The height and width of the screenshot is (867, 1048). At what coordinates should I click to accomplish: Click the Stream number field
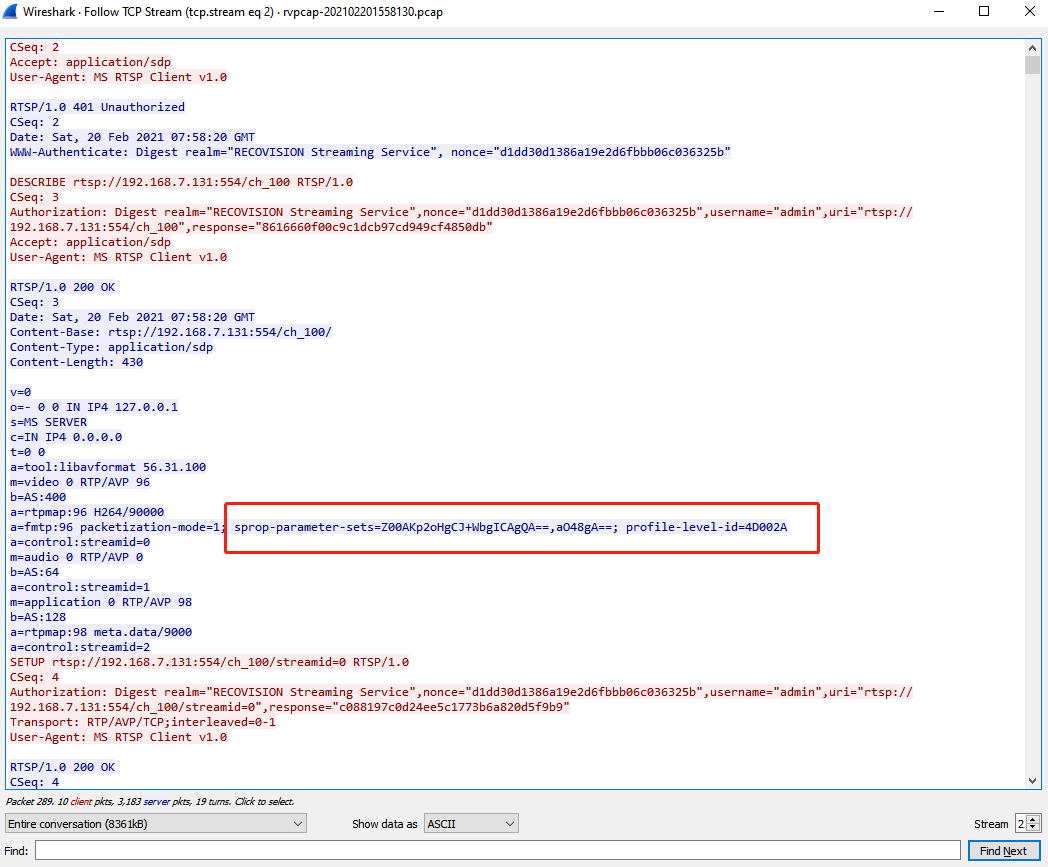tap(1021, 824)
